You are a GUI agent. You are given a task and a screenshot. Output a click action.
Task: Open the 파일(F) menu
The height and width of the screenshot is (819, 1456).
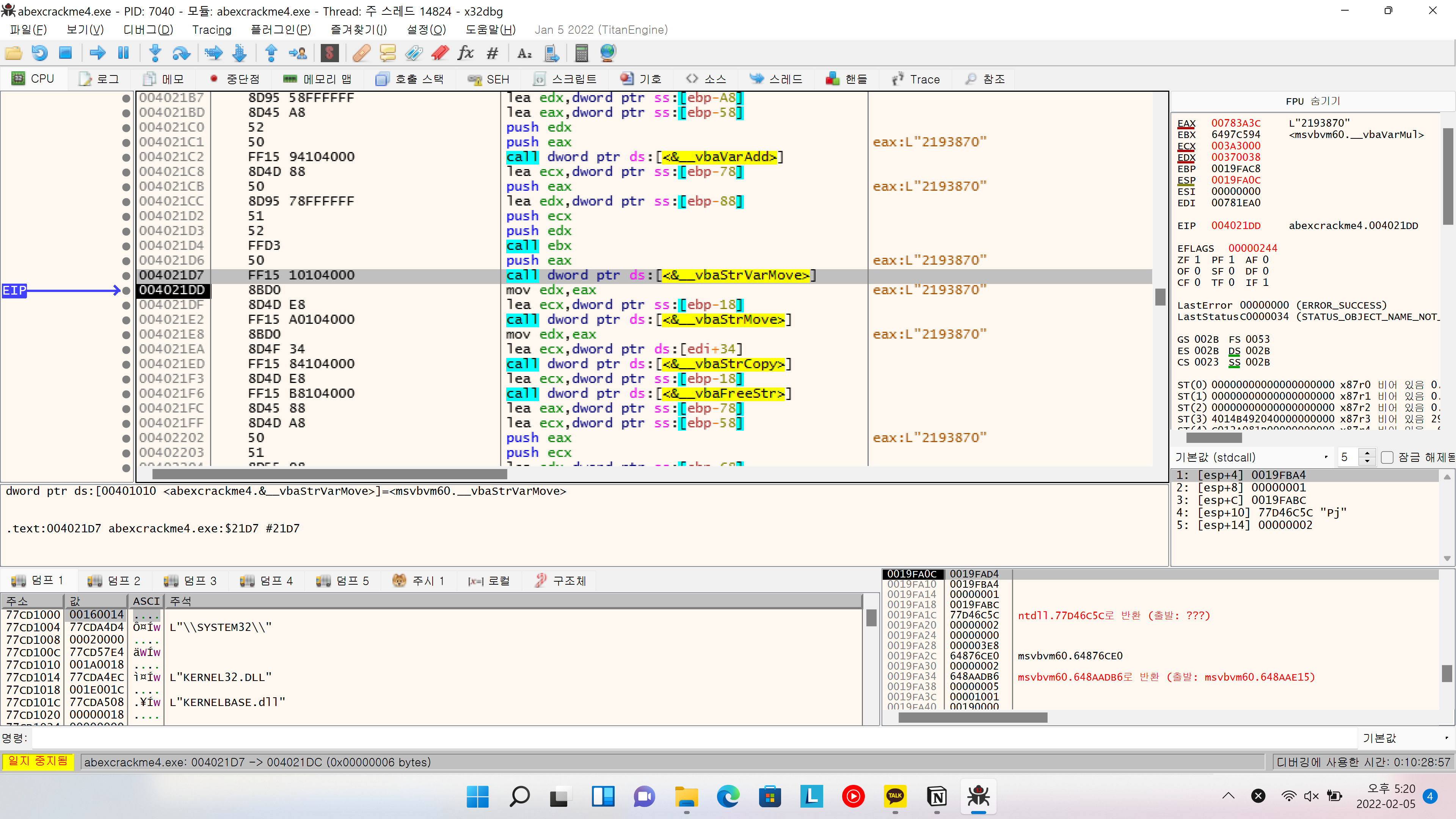point(28,30)
